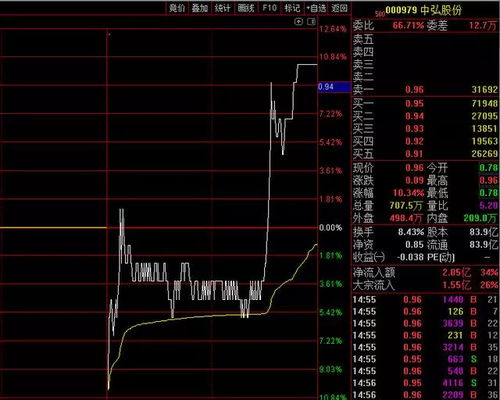Select the 叠加 overlay tool
The image size is (500, 400).
point(200,8)
